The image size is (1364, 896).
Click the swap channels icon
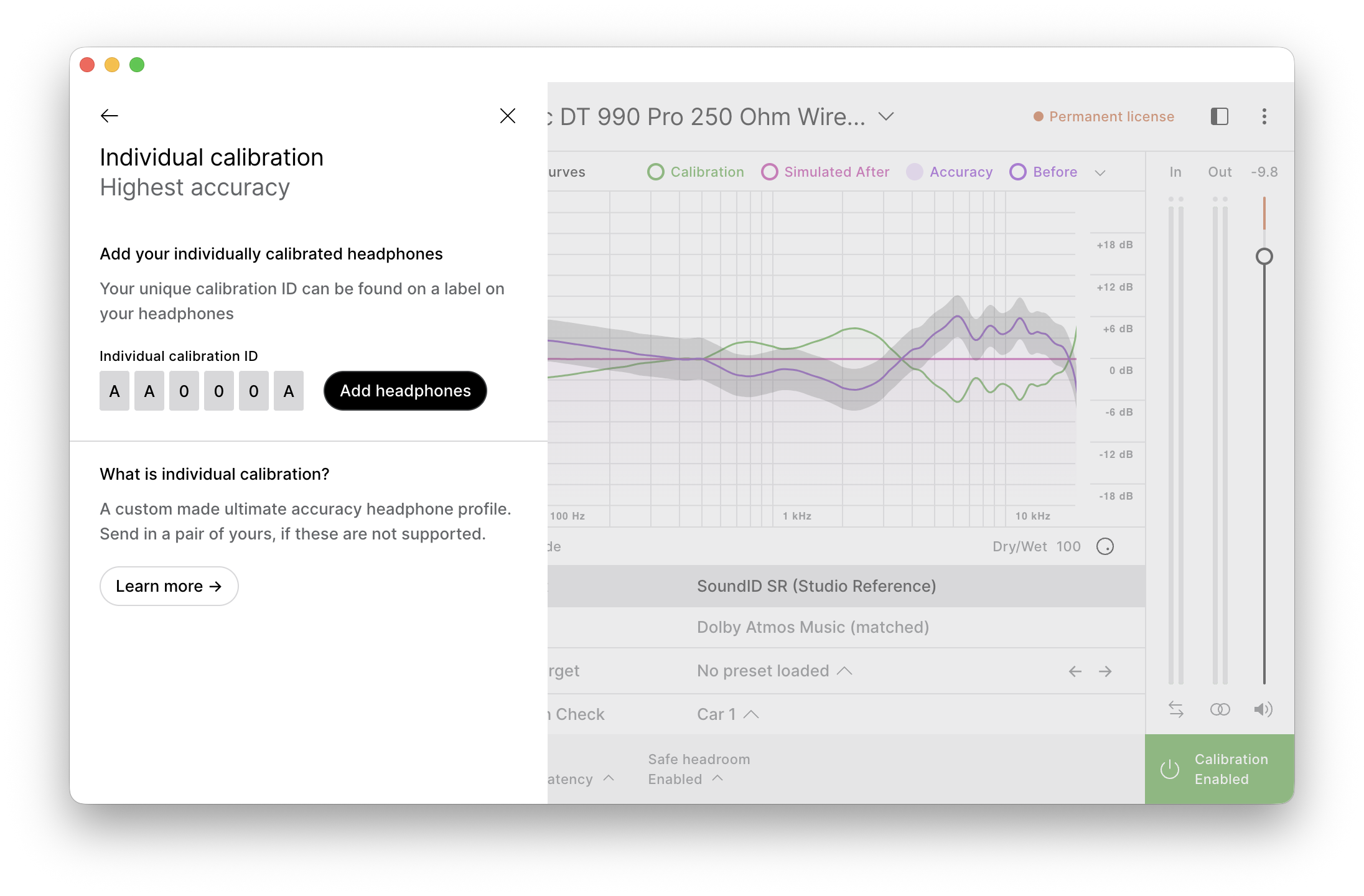pyautogui.click(x=1176, y=709)
